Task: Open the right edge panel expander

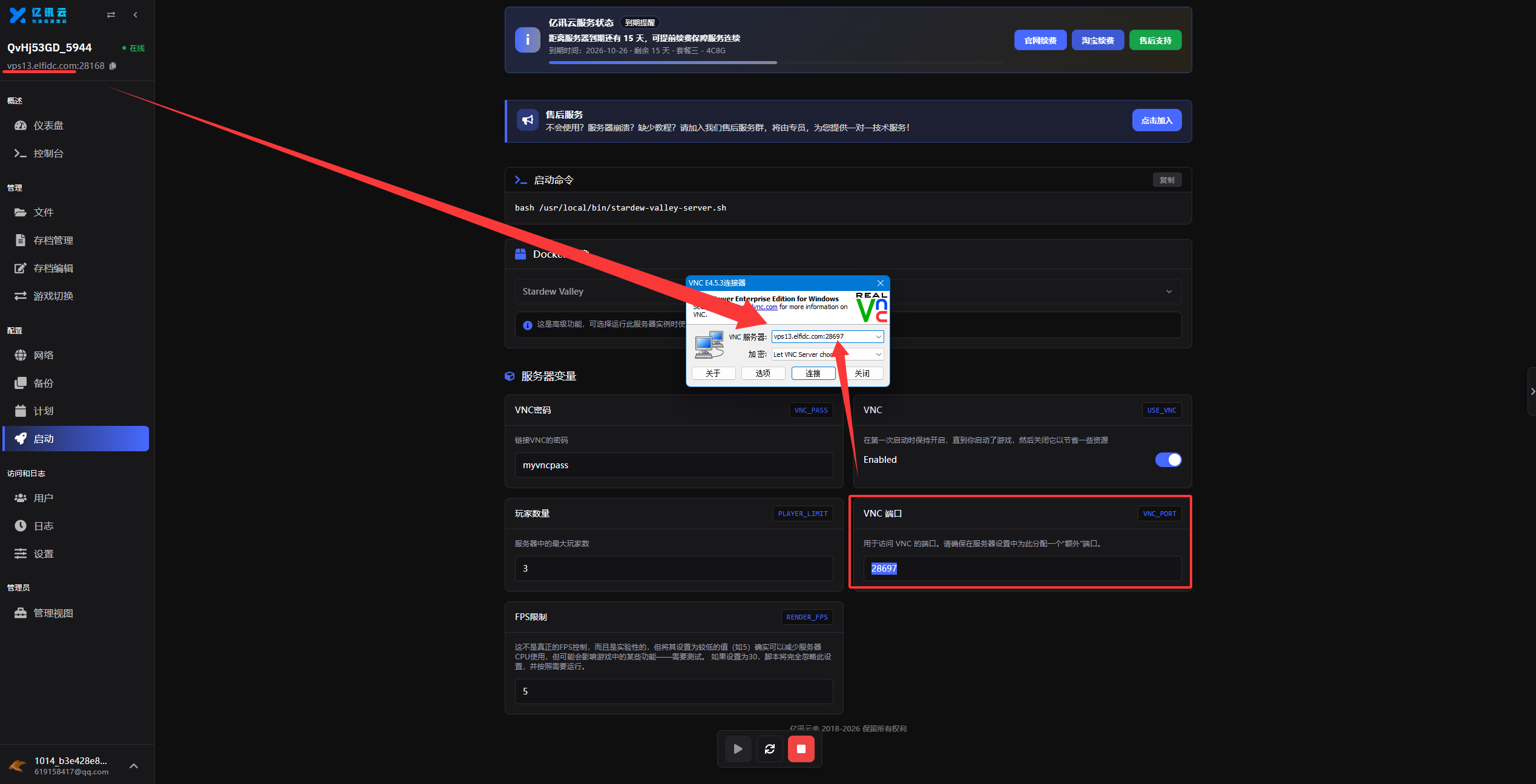Action: click(1532, 391)
